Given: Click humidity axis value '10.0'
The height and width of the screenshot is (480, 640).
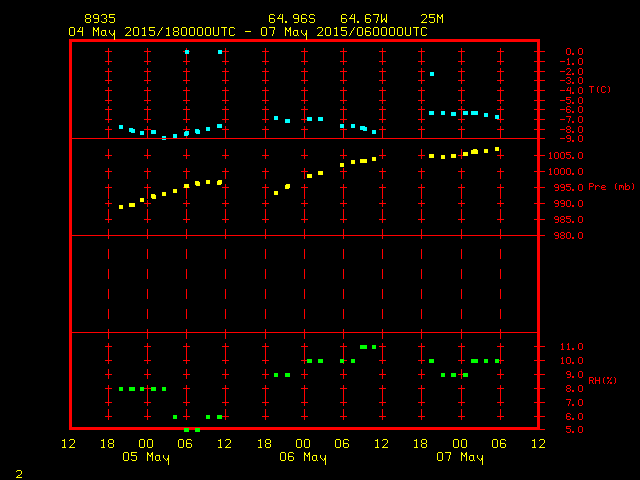Looking at the screenshot, I should tap(571, 361).
